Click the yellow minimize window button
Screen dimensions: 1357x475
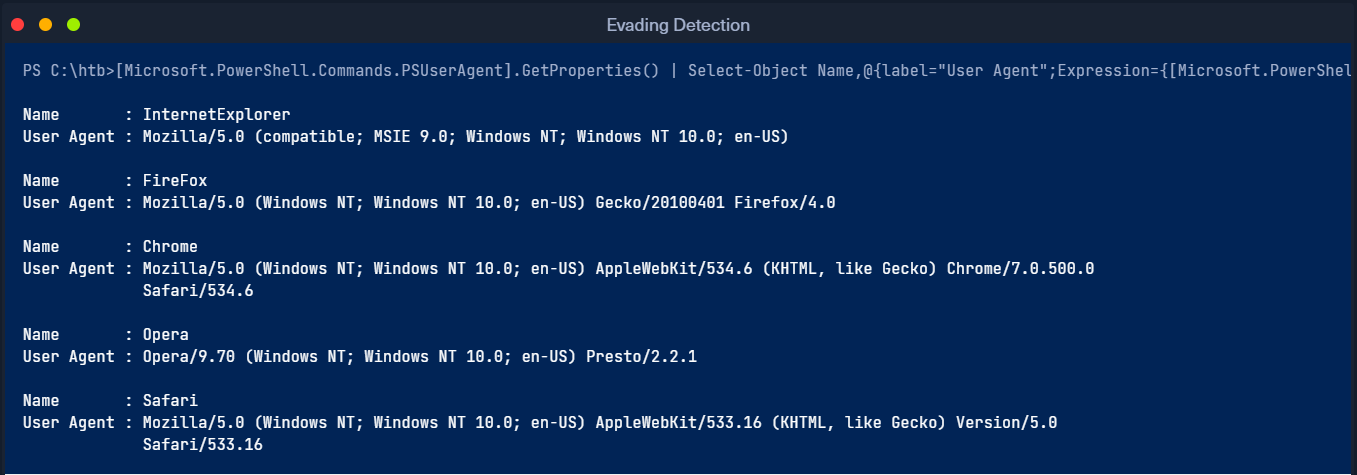pos(45,24)
